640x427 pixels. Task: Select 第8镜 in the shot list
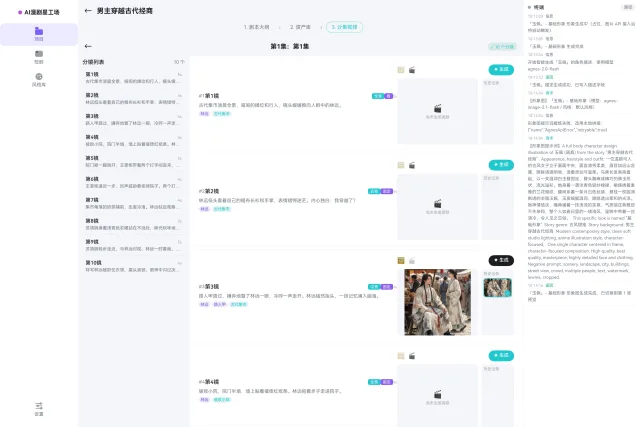click(133, 224)
